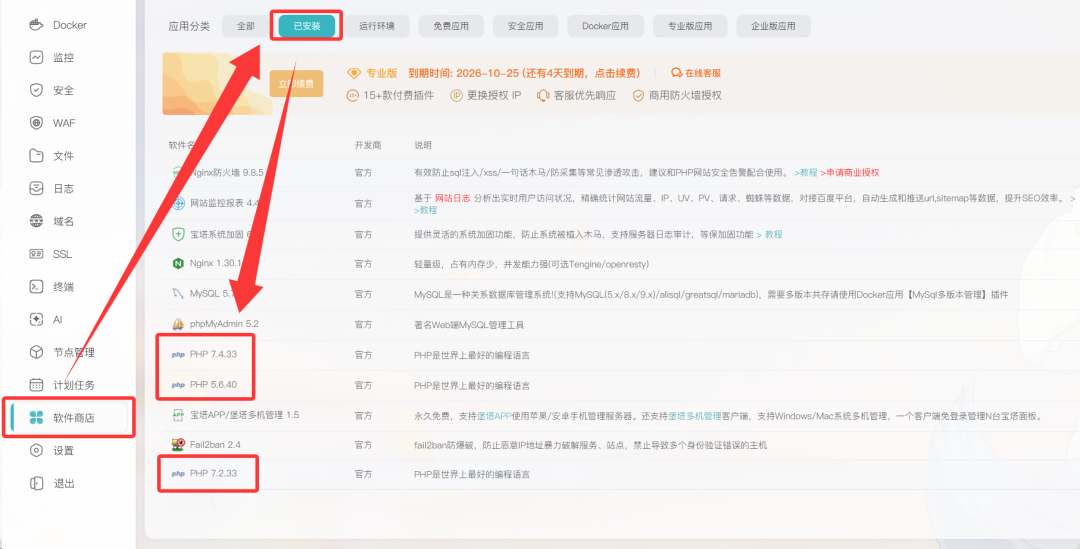Image resolution: width=1080 pixels, height=549 pixels.
Task: Select the 宝塔APP/堡塔多机管理 icon
Action: tap(178, 415)
